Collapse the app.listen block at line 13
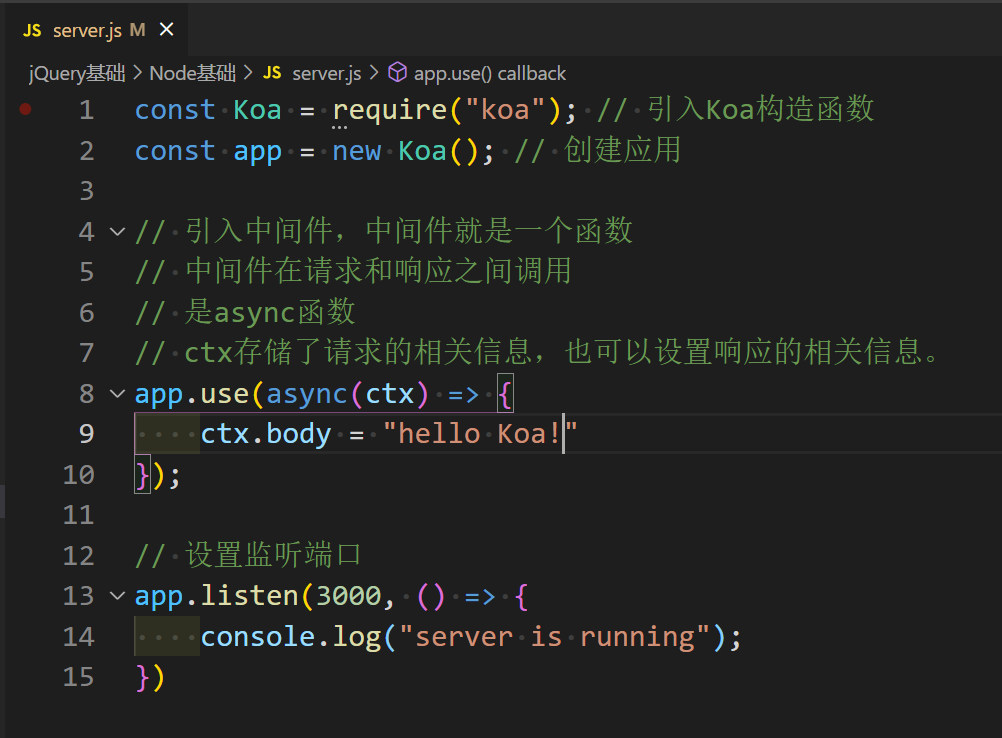Screen dimensions: 1002x738 tap(117, 596)
